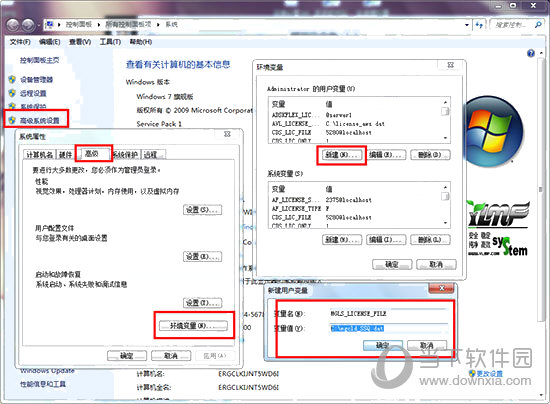The width and height of the screenshot is (550, 404).
Task: Click the shield icon next to 高级系统设置
Action: point(12,120)
